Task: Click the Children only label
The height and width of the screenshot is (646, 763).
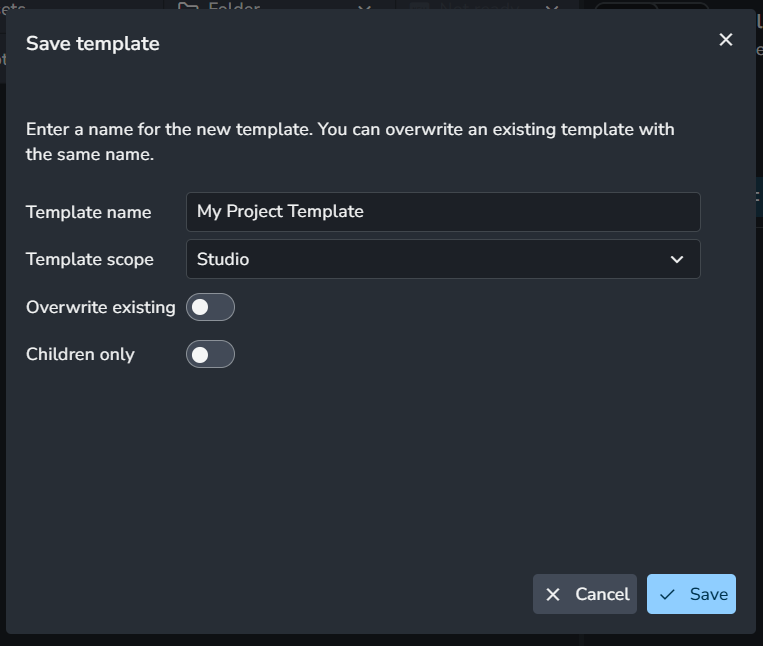Action: [x=80, y=355]
